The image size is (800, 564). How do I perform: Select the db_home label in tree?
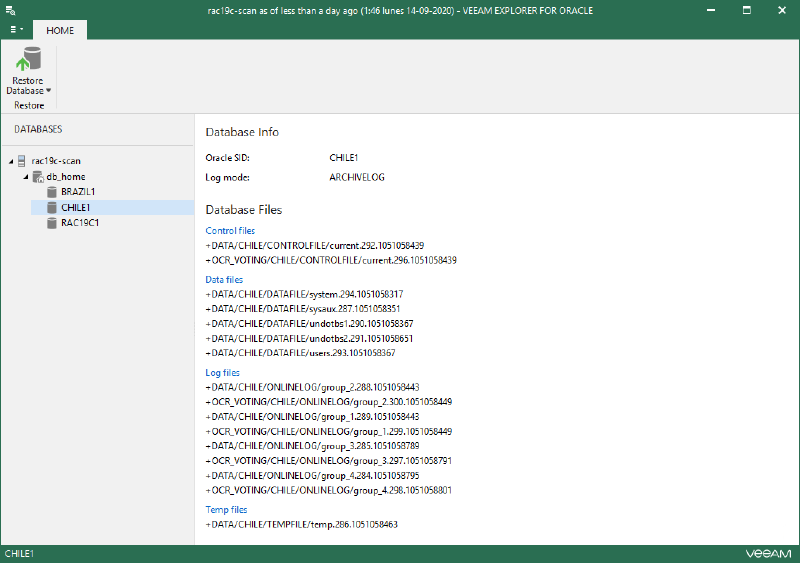point(66,177)
